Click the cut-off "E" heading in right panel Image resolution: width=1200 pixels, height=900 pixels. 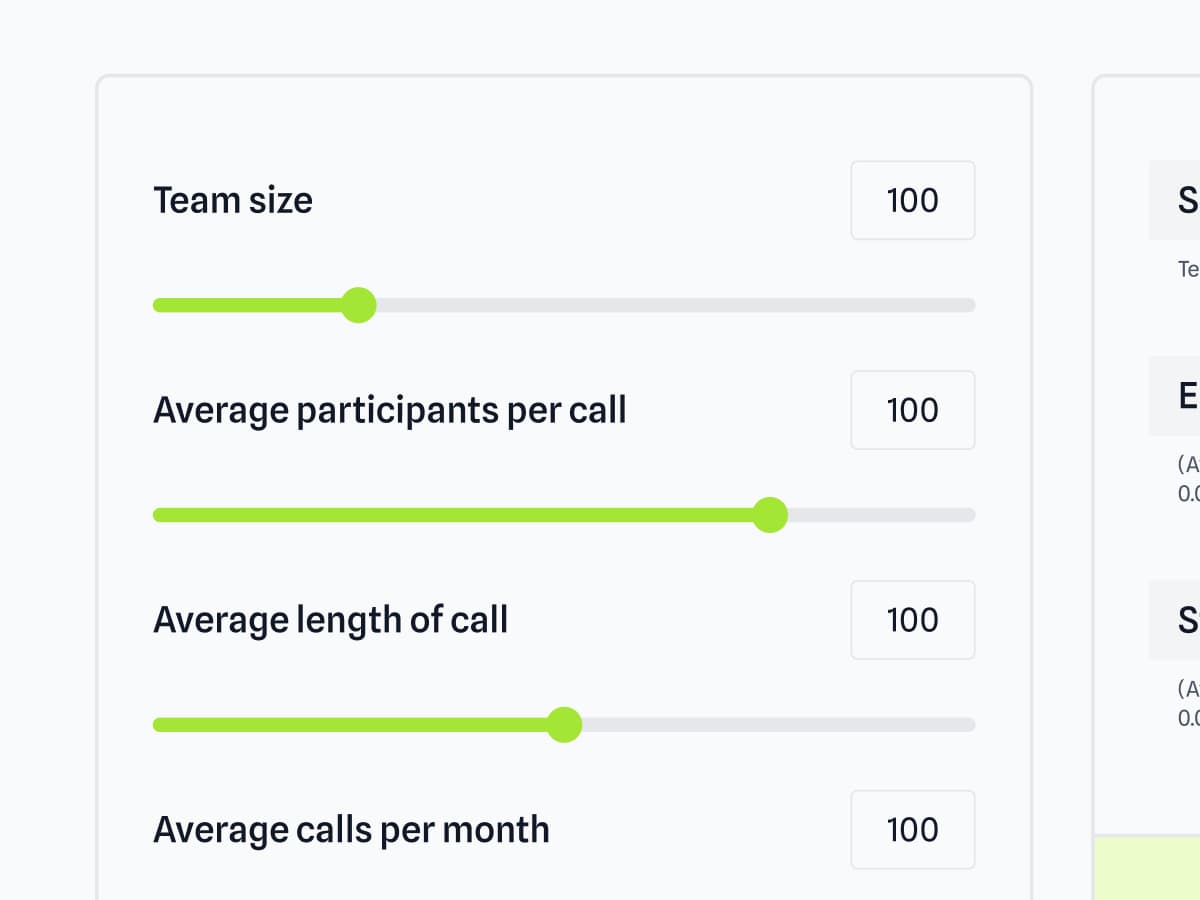pos(1188,396)
